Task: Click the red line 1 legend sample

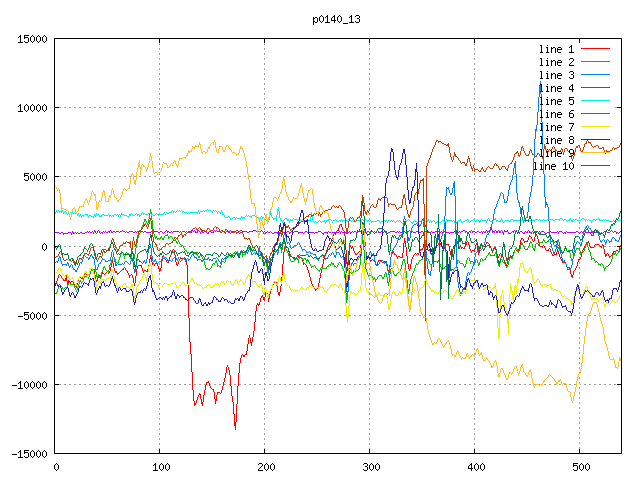Action: point(595,49)
